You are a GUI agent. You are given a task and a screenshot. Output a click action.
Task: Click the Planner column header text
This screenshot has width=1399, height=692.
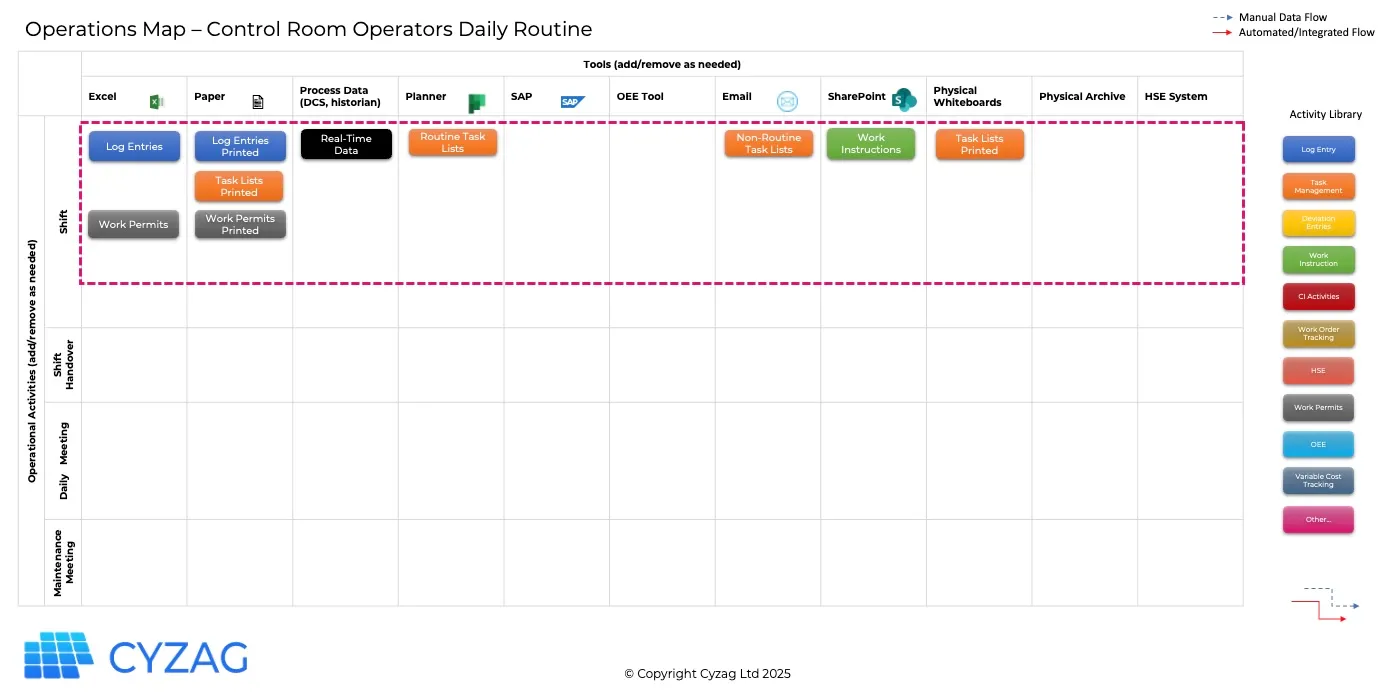click(x=426, y=97)
